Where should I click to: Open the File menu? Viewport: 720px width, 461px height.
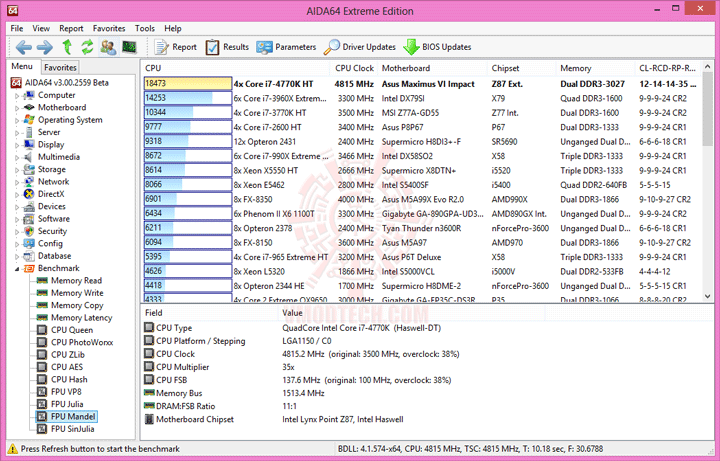tap(17, 28)
